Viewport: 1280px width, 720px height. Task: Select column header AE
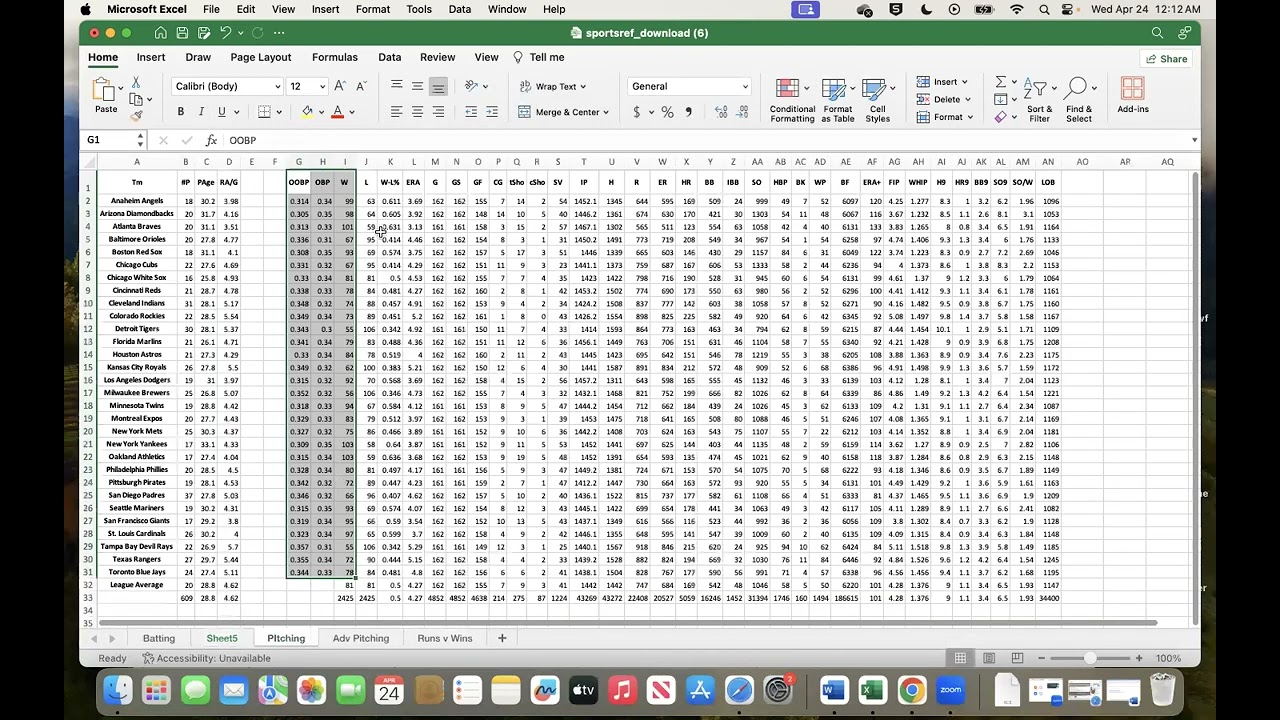(846, 162)
